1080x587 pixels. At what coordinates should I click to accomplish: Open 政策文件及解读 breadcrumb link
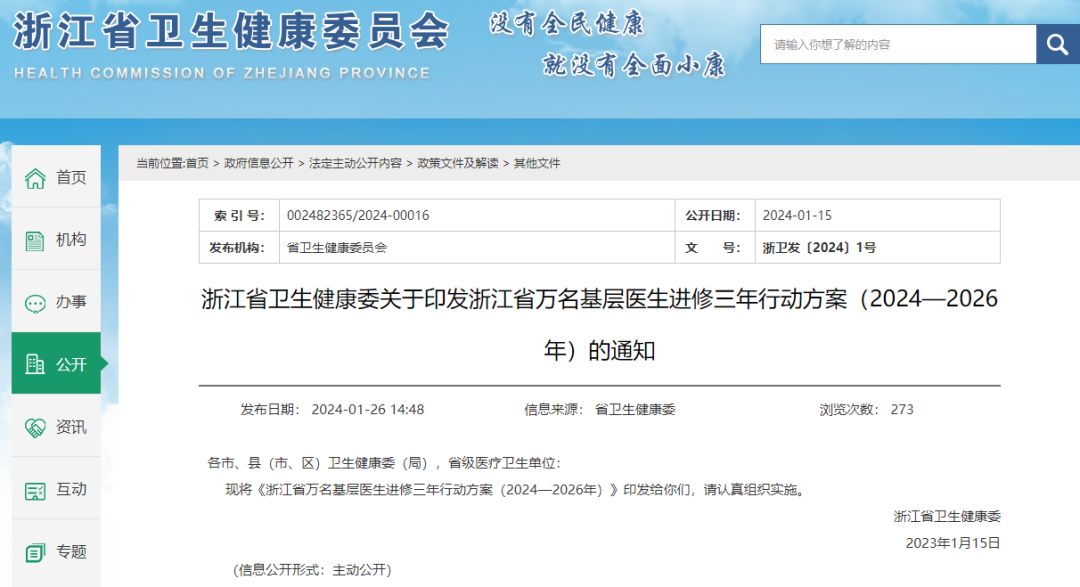click(x=458, y=163)
